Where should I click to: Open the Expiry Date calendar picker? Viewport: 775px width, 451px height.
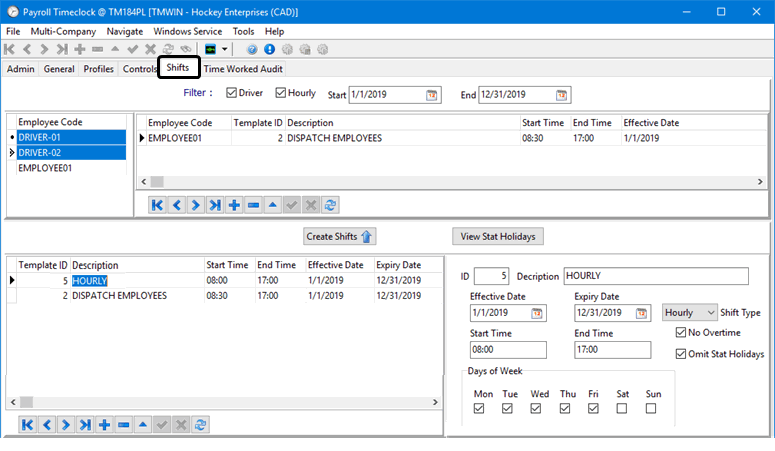(x=642, y=313)
